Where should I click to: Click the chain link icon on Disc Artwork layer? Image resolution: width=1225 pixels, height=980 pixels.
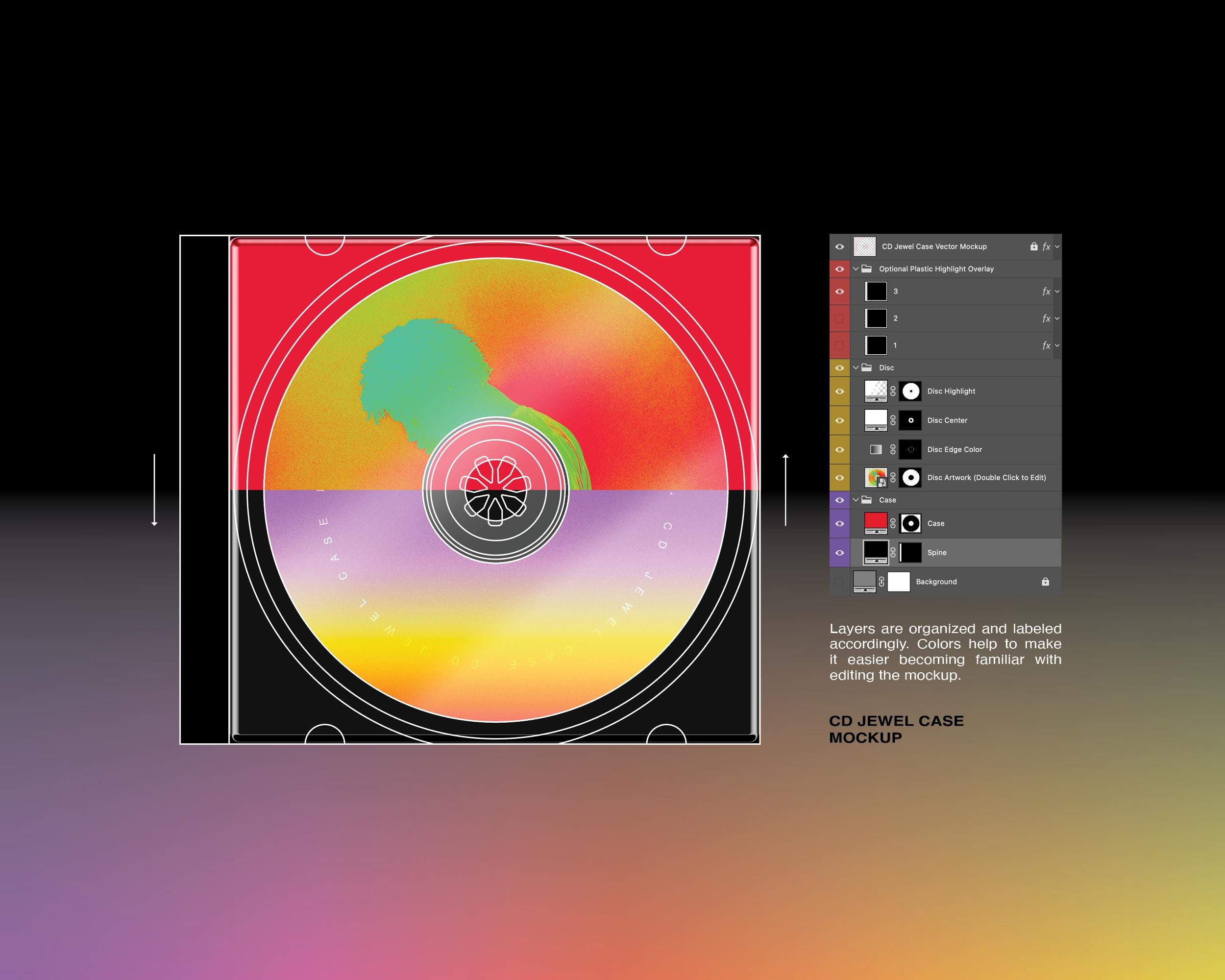894,478
